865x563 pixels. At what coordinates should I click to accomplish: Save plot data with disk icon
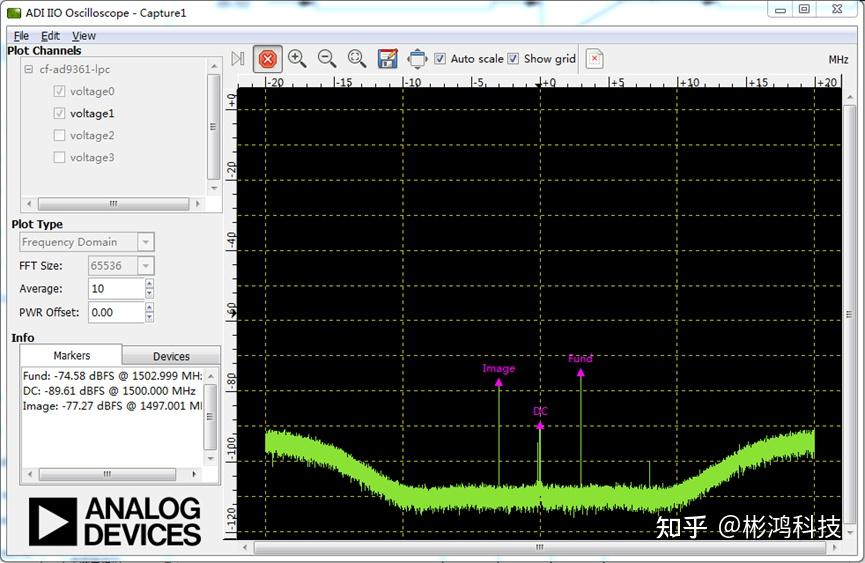[387, 58]
